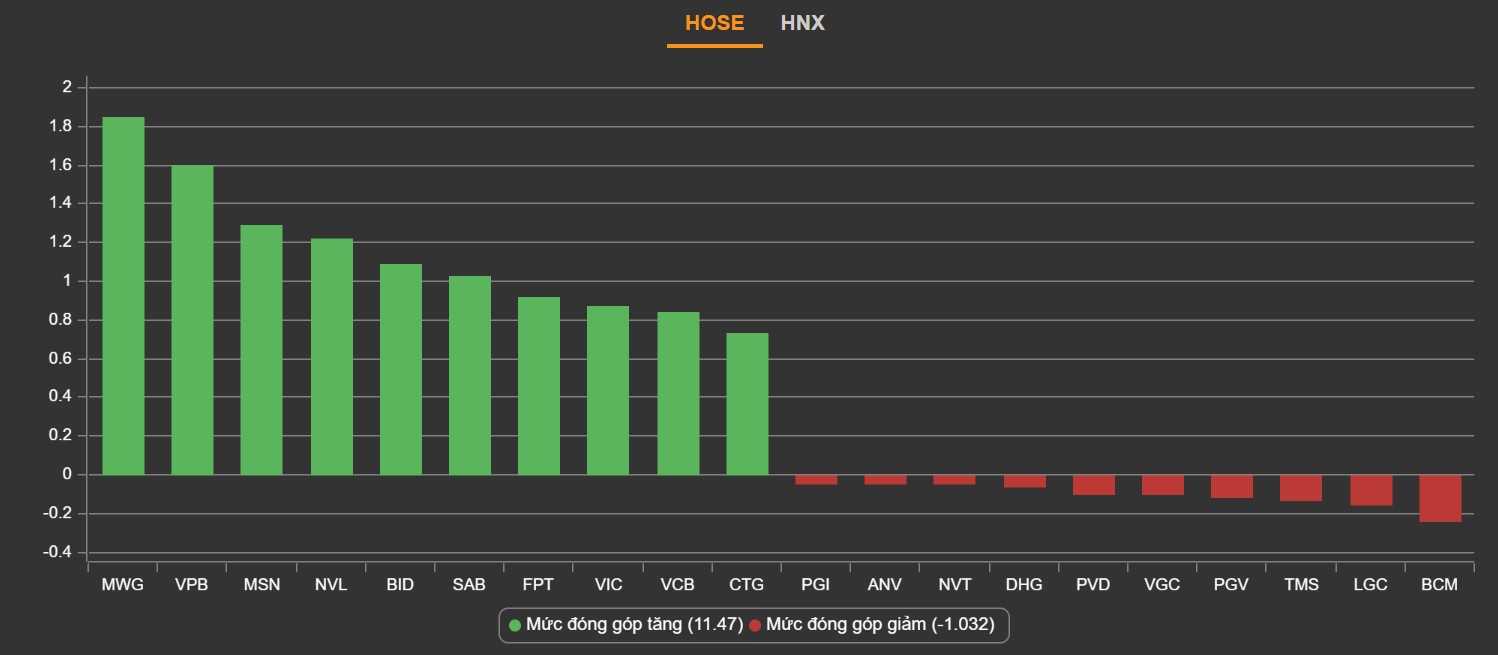Select the HOSE tab
Viewport: 1498px width, 655px height.
coord(714,23)
